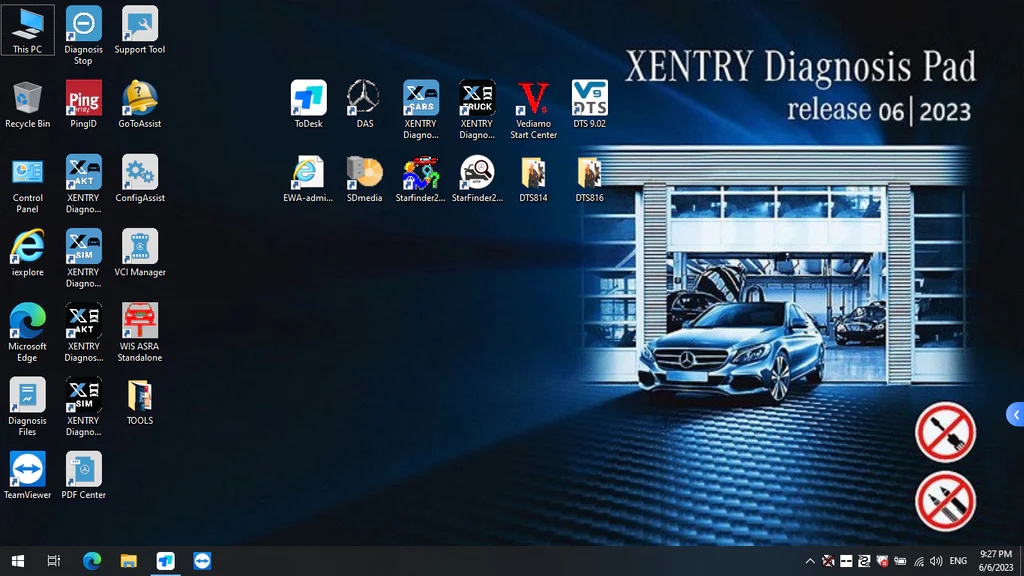Open Vediamo Start Center icon
The width and height of the screenshot is (1024, 576).
point(533,98)
